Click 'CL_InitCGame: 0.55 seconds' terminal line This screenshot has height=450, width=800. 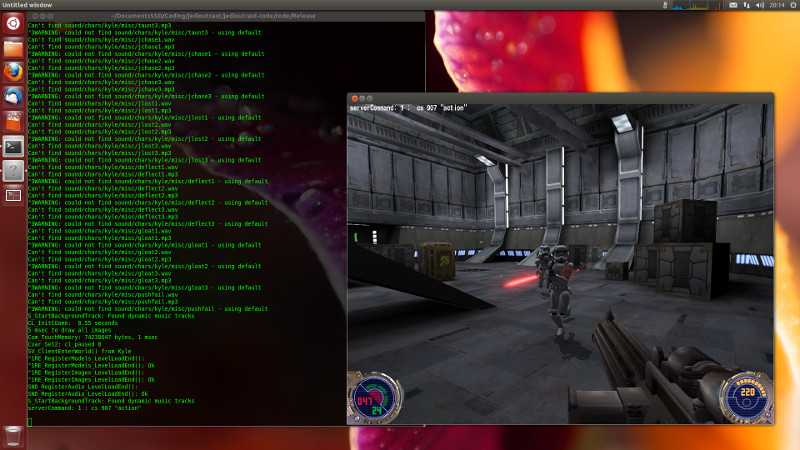(72, 323)
